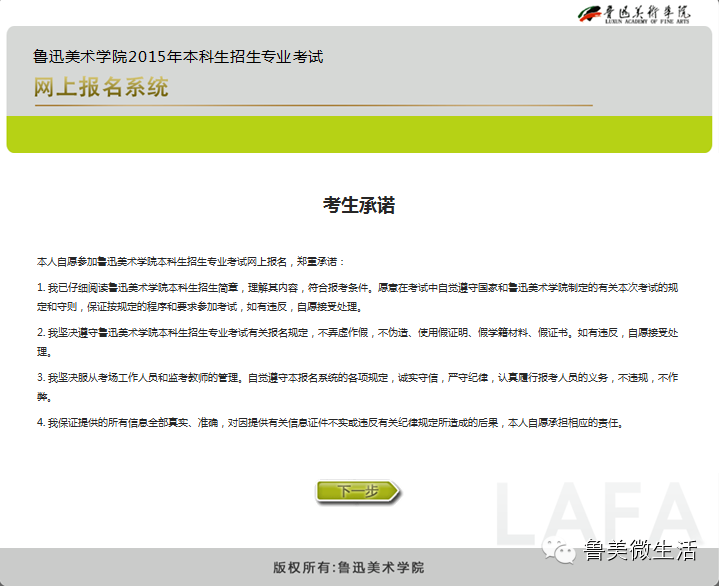The height and width of the screenshot is (586, 719).
Task: Select the 考生承诺 heading
Action: (x=359, y=205)
